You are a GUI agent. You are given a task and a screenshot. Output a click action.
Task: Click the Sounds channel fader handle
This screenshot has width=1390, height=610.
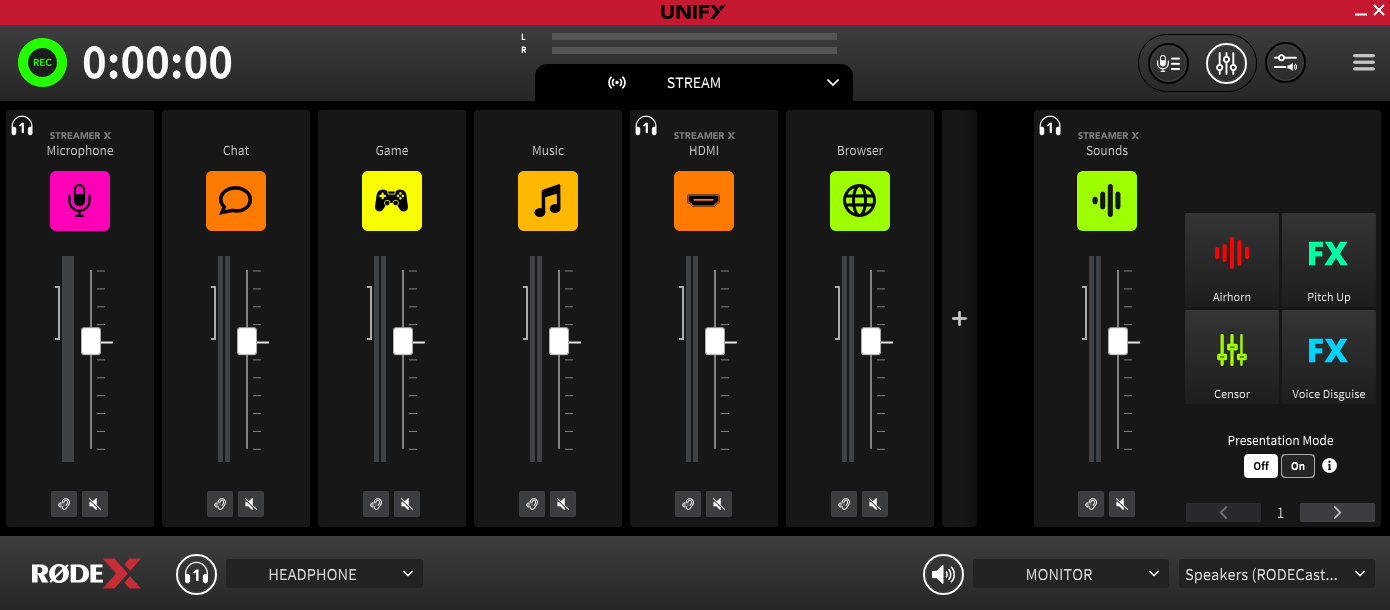pos(1118,341)
